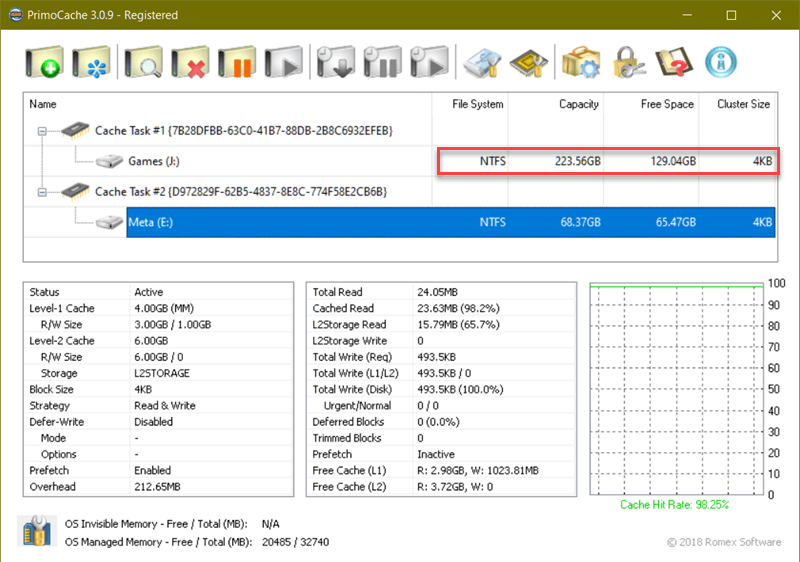800x562 pixels.
Task: Click the R/W Size value 3.00GB / 1.00GB
Action: point(172,325)
